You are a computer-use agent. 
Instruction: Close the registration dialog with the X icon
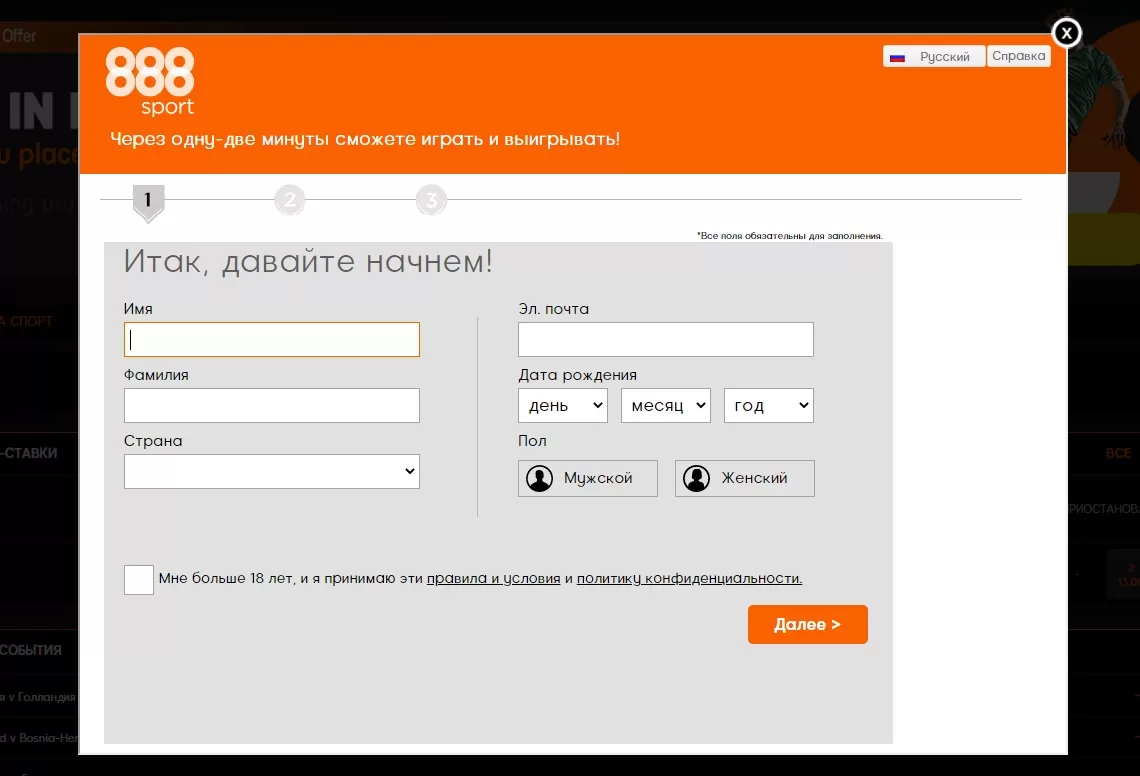[x=1066, y=32]
